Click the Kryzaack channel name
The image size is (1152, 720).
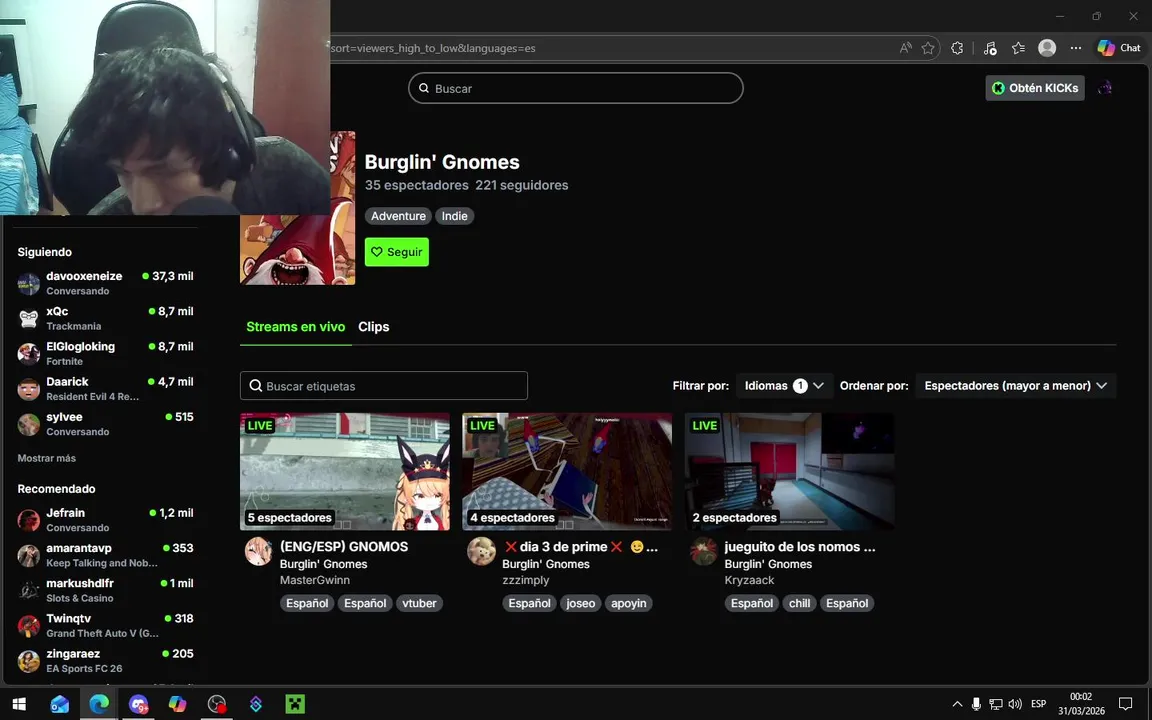pos(749,580)
